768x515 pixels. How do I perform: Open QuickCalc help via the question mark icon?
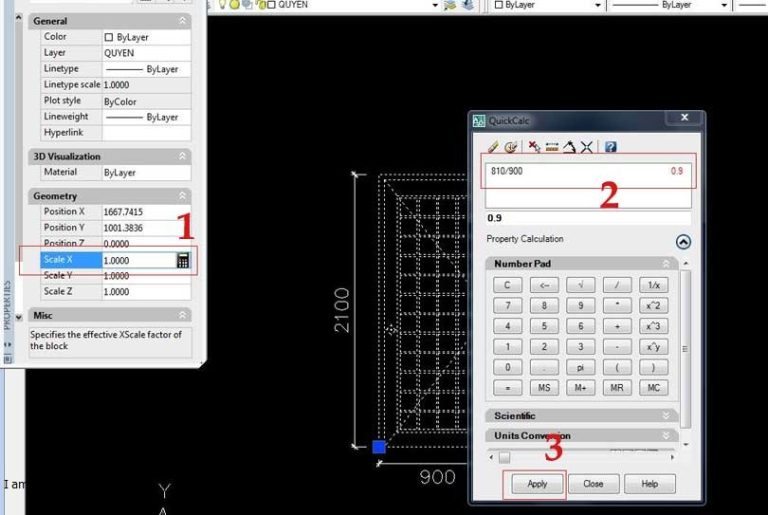pyautogui.click(x=610, y=147)
